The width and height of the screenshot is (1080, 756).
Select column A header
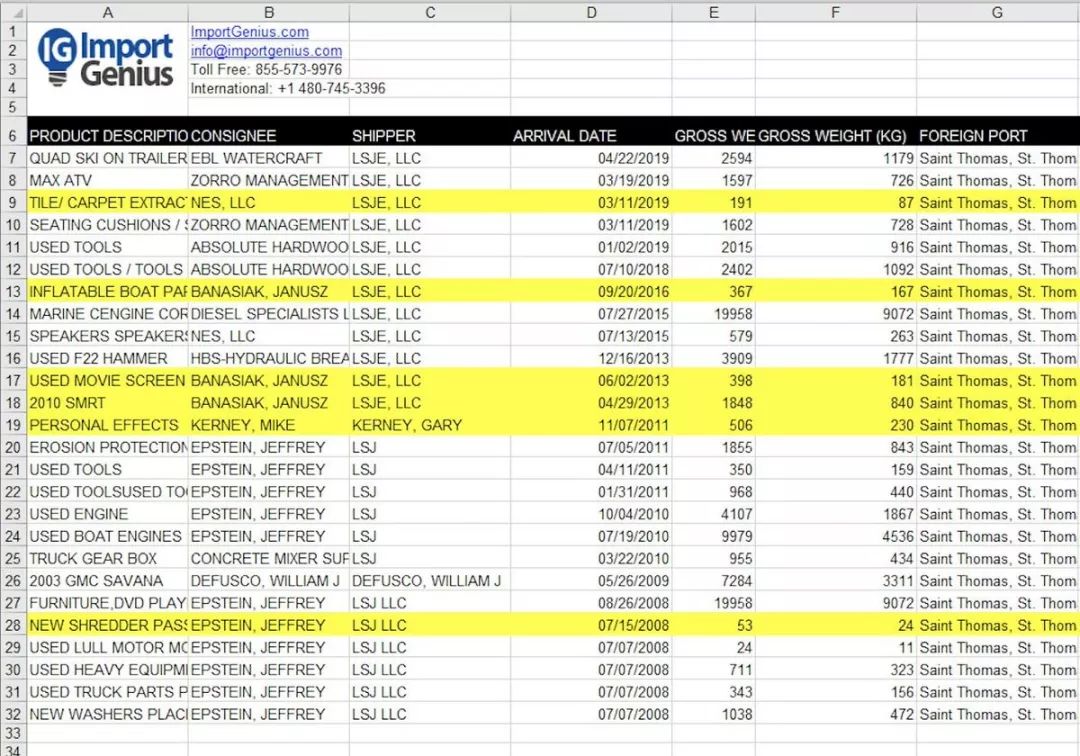point(107,12)
